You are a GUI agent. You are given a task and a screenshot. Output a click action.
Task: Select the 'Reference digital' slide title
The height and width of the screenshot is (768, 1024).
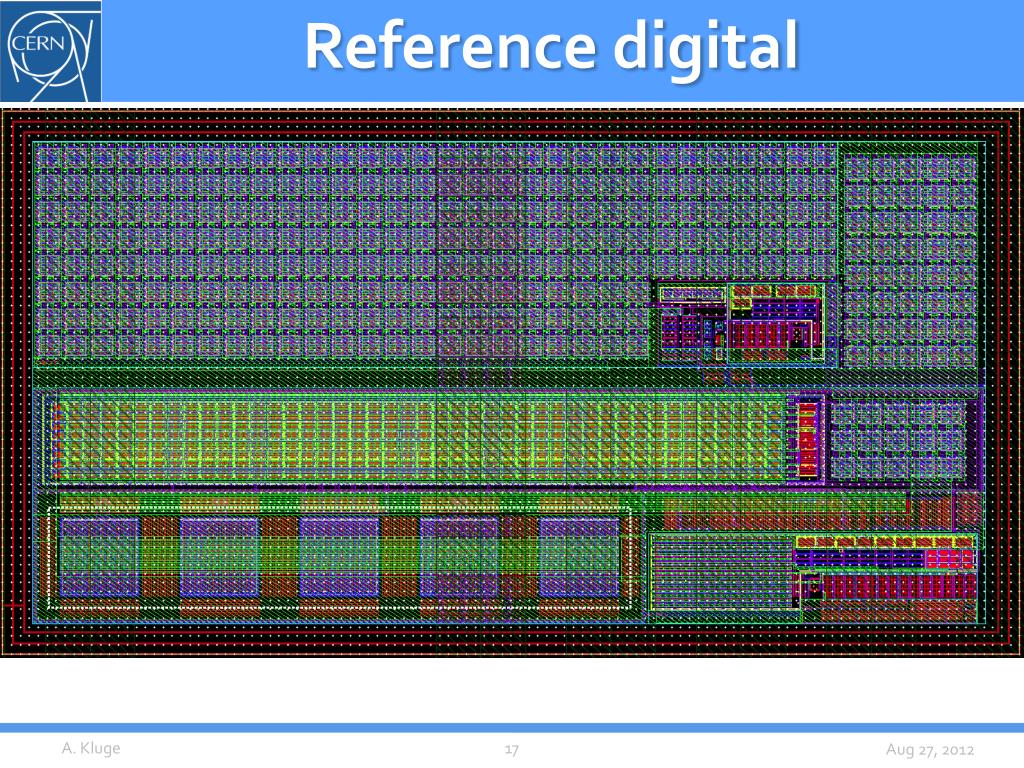point(552,46)
